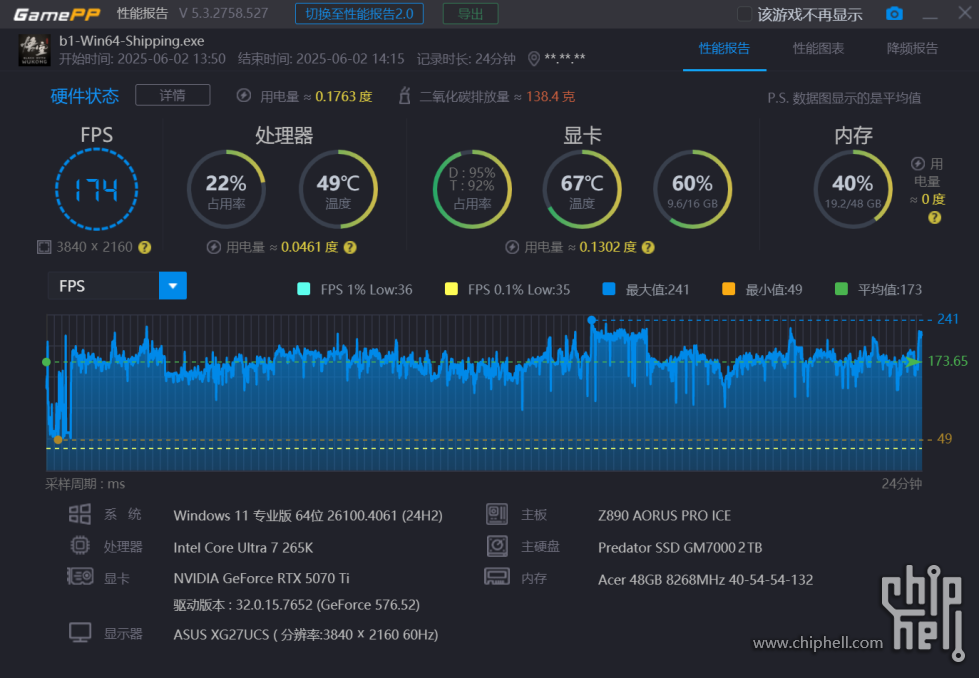The image size is (979, 678).
Task: Click the location pin icon
Action: (x=534, y=59)
